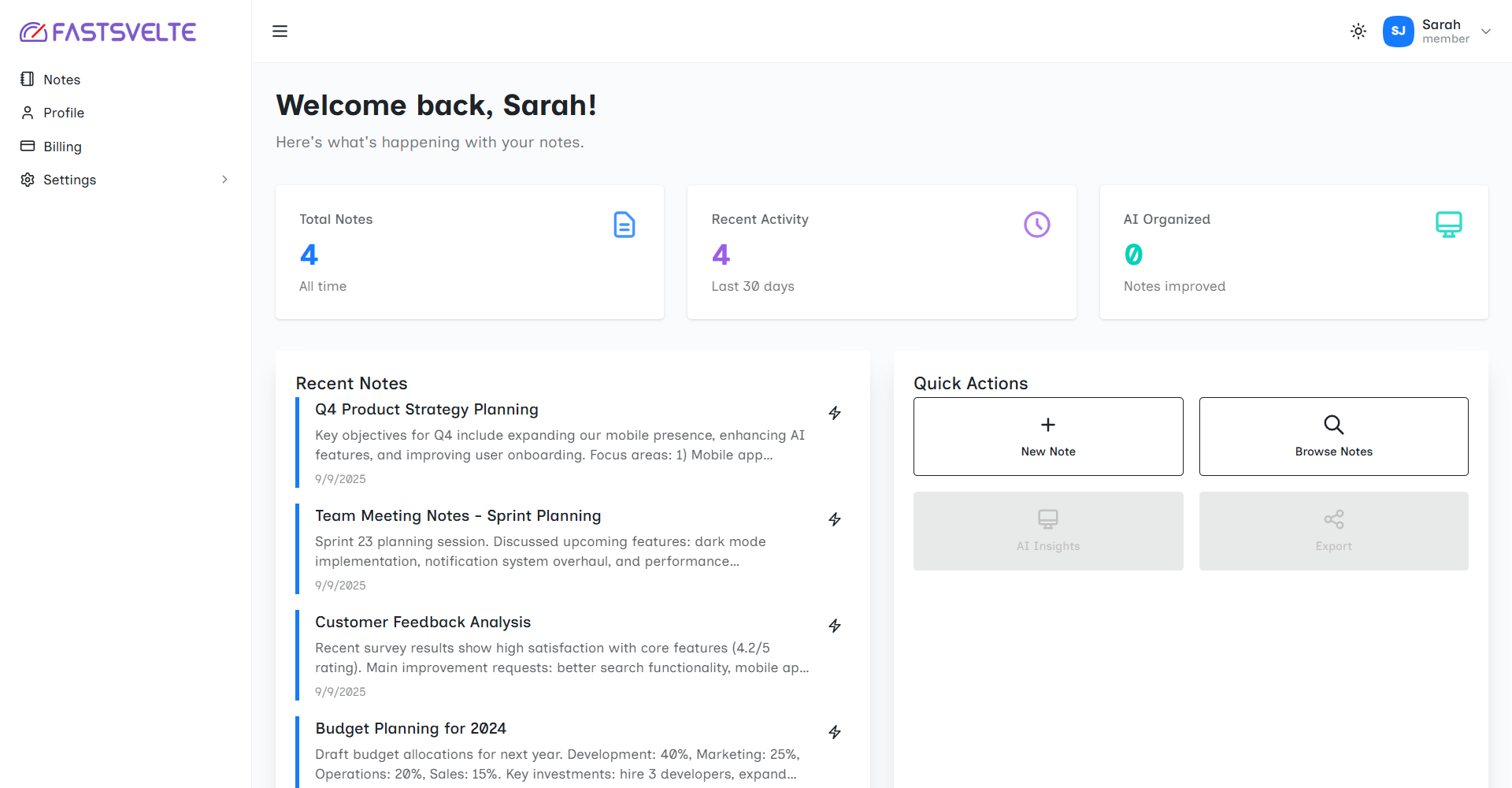The image size is (1512, 788).
Task: Go to Profile in the sidebar
Action: click(63, 113)
